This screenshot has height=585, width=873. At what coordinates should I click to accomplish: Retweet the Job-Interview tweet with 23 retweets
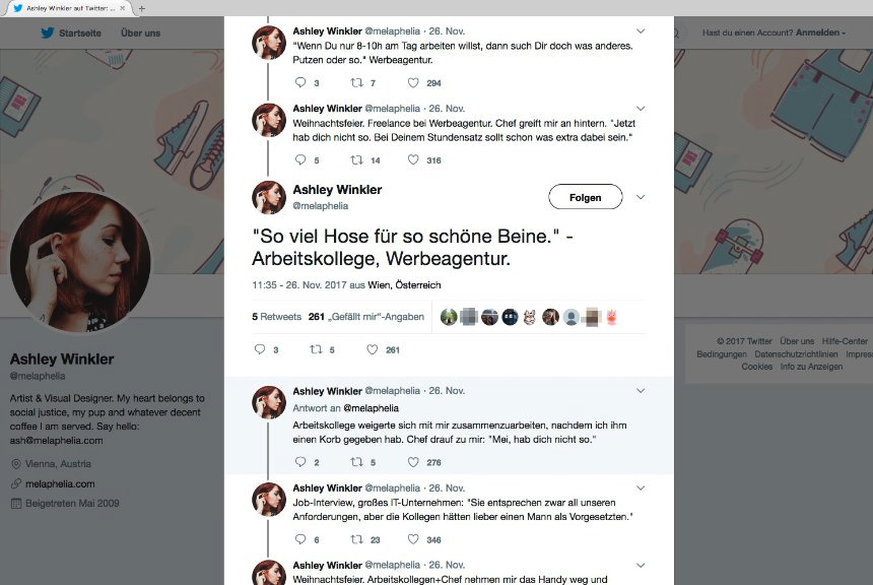[x=357, y=540]
